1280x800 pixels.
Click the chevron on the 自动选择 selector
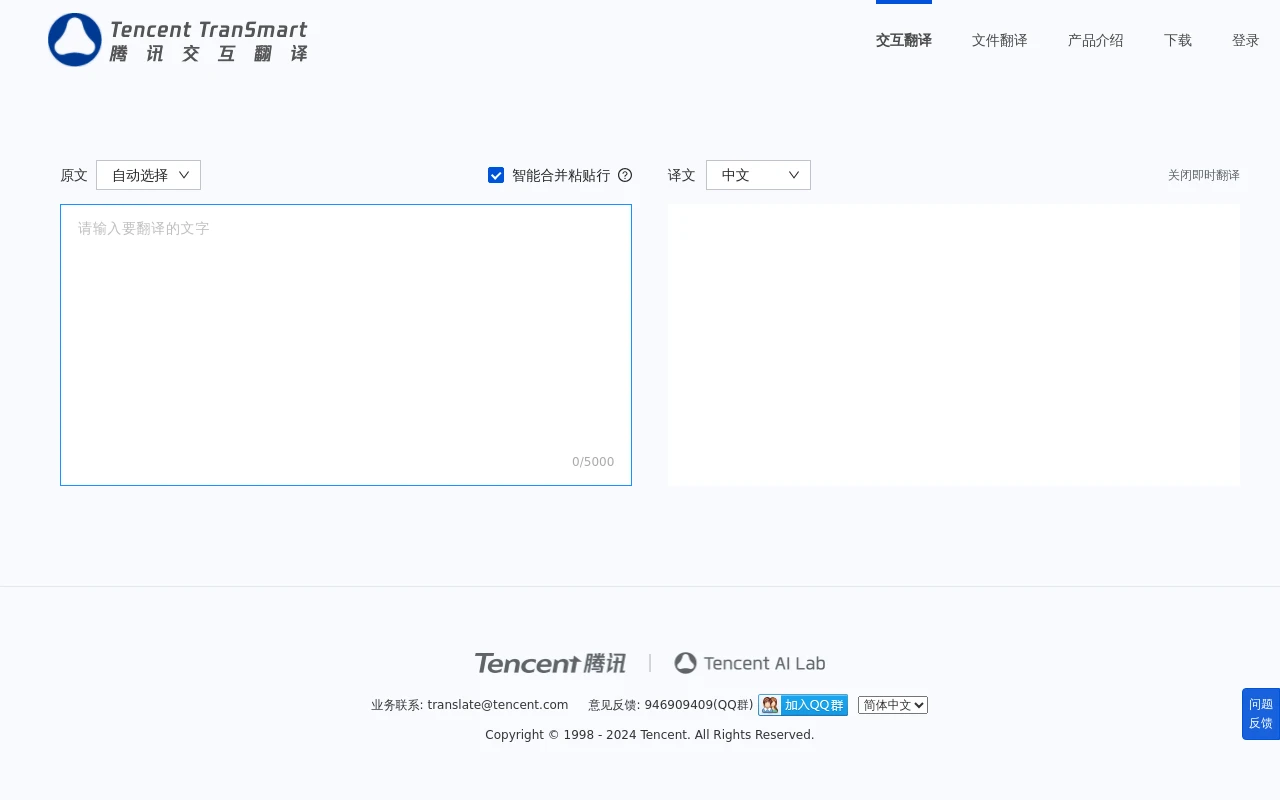click(183, 174)
